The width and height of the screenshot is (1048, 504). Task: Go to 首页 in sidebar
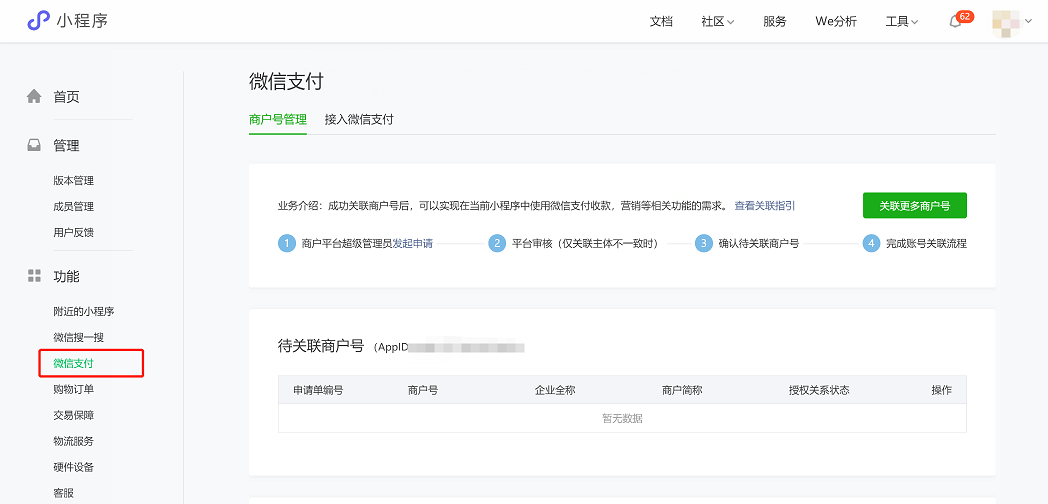[x=66, y=97]
